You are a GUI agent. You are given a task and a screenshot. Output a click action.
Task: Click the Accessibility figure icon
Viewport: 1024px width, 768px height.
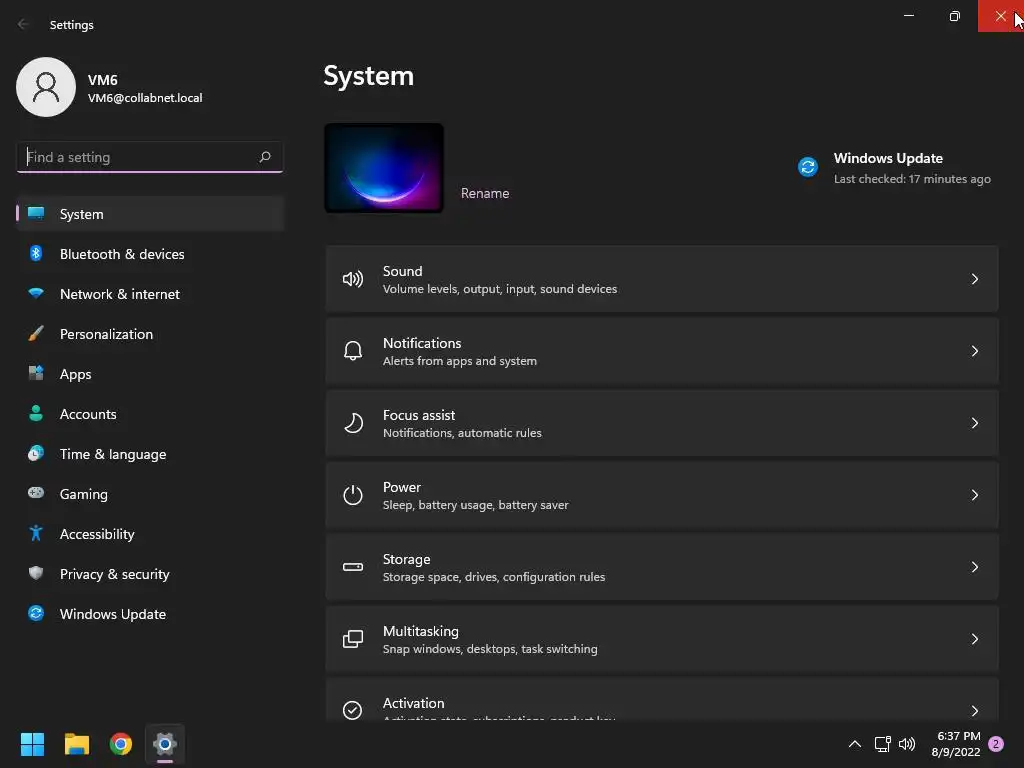click(36, 534)
